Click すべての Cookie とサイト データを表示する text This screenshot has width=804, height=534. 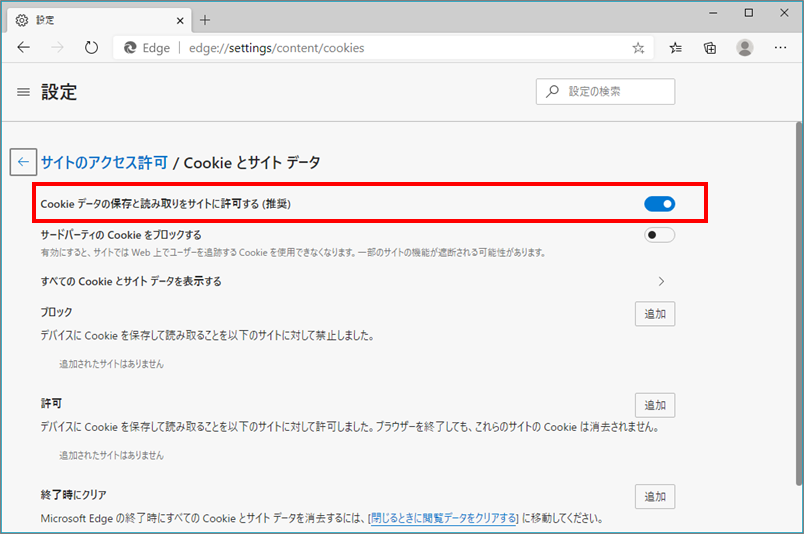coord(131,281)
